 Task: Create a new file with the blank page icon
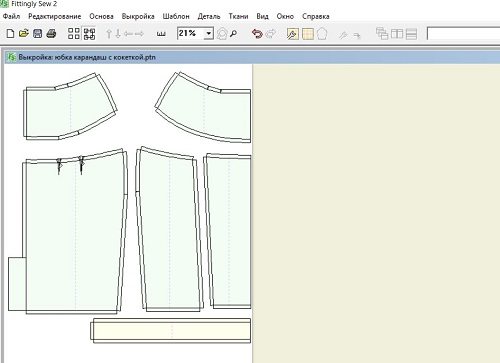click(10, 33)
